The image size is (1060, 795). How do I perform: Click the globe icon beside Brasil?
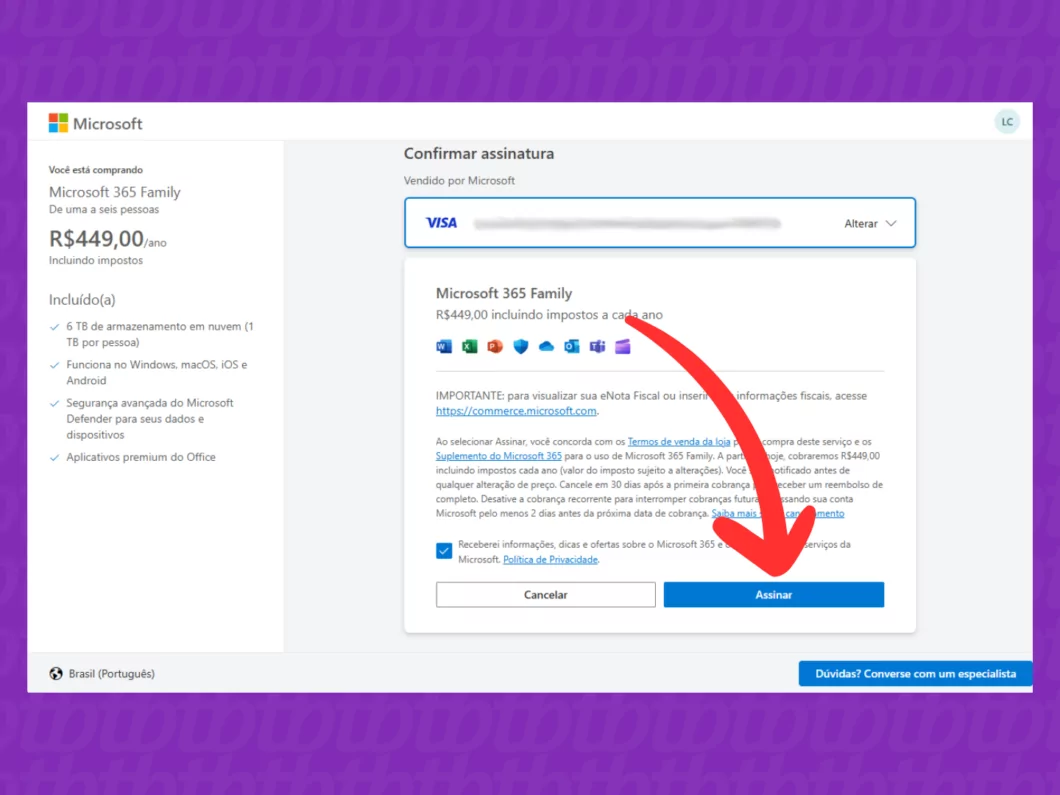56,673
